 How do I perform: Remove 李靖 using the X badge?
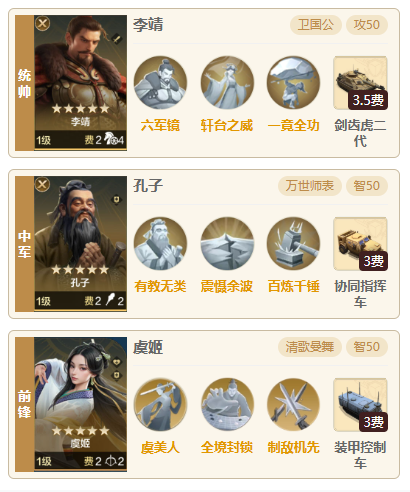coord(43,23)
